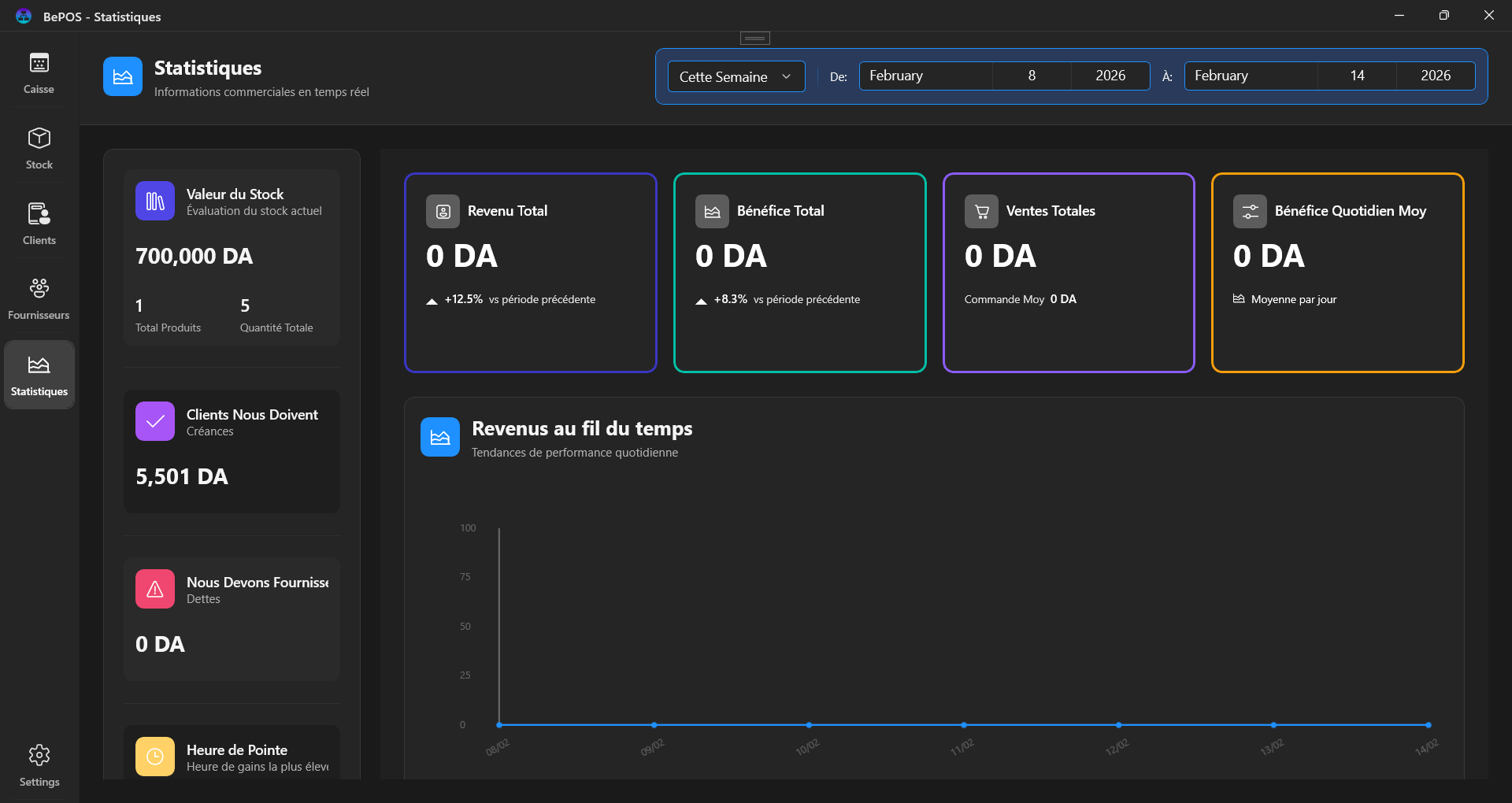Click the Valeur du Stock bar chart icon
This screenshot has width=1512, height=803.
[154, 201]
